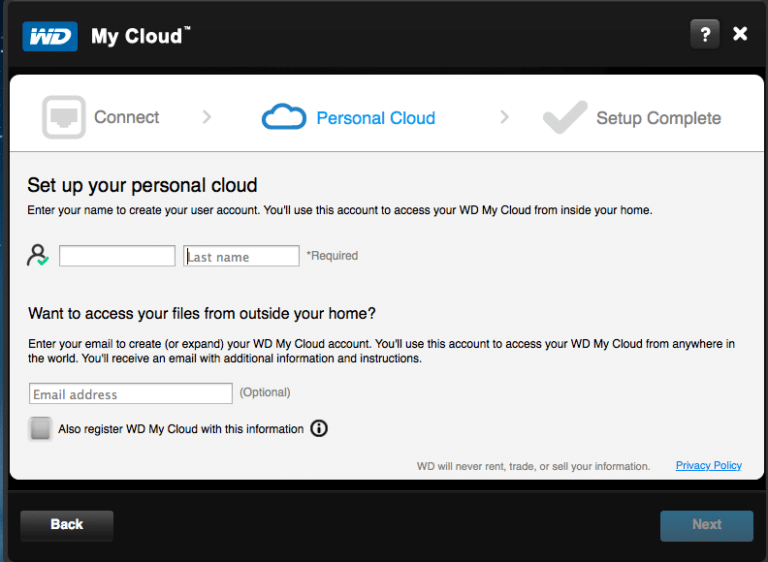Proceed with the Next button
The height and width of the screenshot is (562, 768).
tap(706, 525)
